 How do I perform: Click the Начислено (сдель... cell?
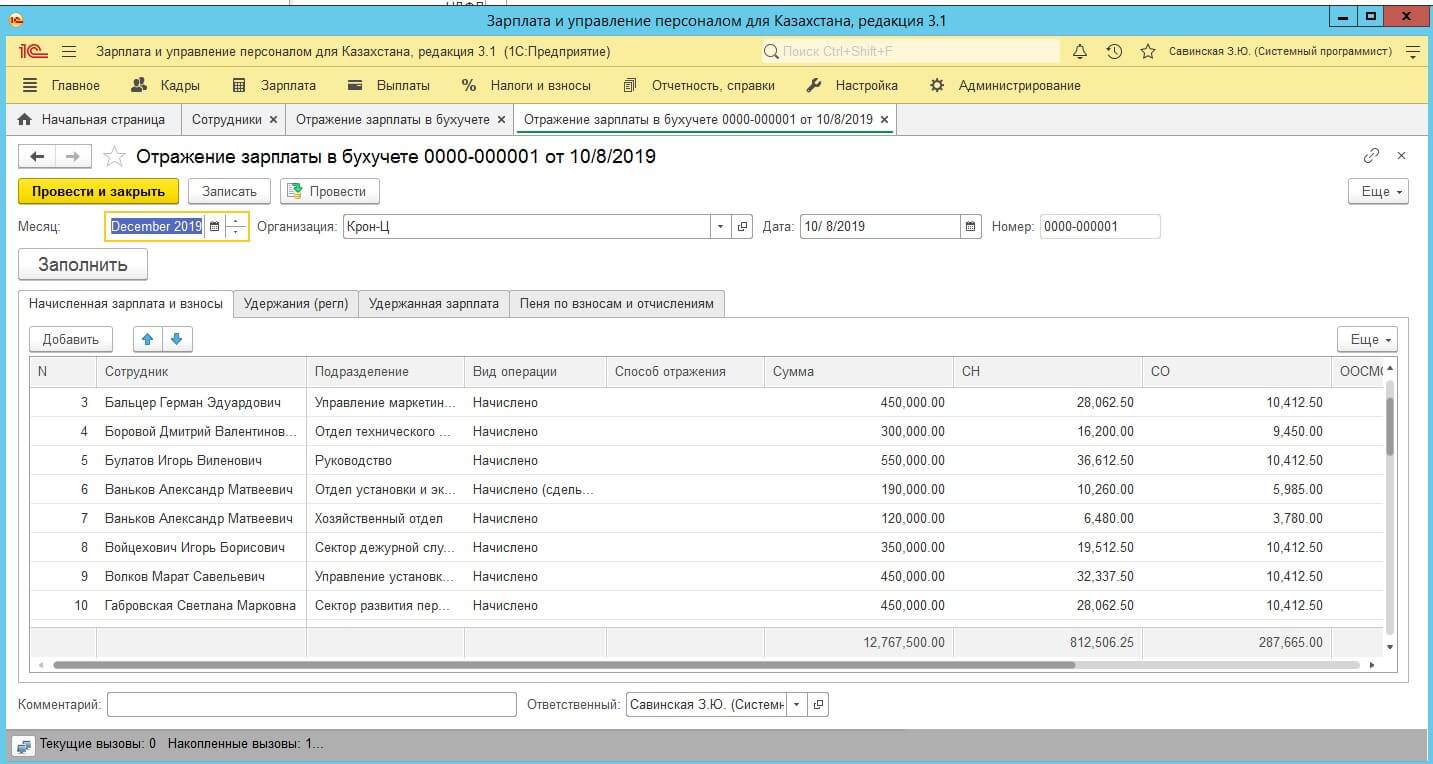pos(535,490)
